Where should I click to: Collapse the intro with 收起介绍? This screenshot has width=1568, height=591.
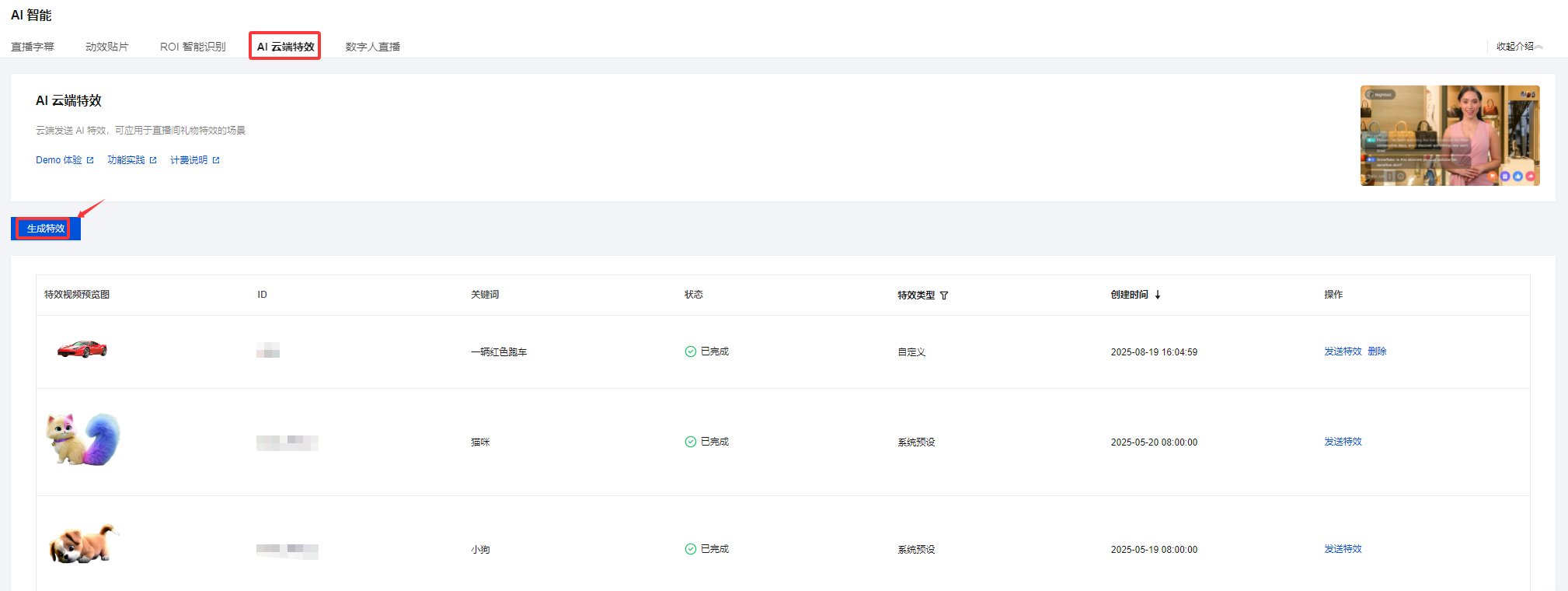(x=1519, y=47)
